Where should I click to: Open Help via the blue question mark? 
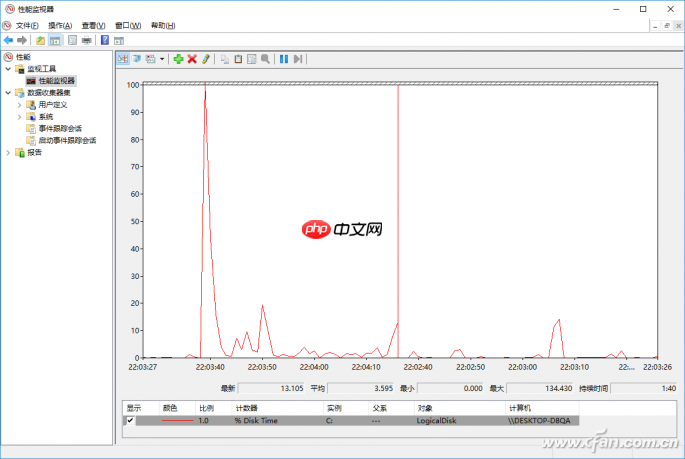[105, 40]
